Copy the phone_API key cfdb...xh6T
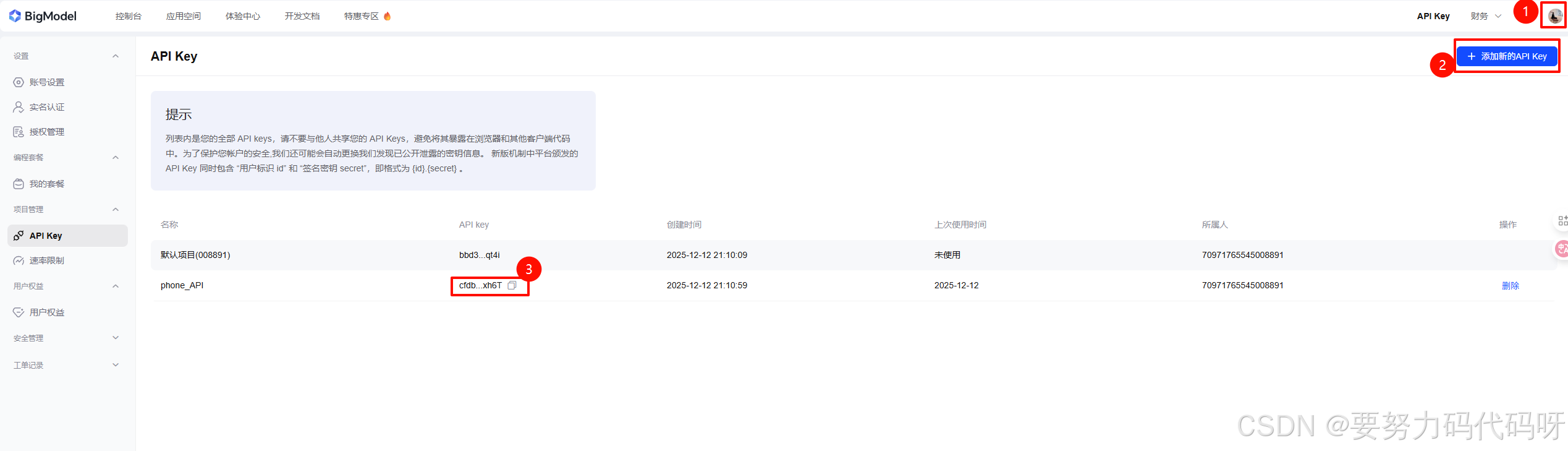 point(512,285)
